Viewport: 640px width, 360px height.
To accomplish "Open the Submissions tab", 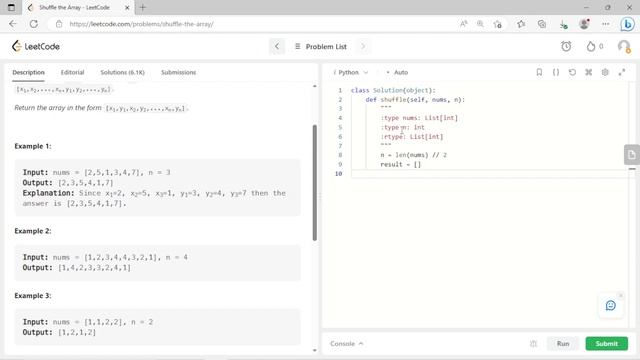I will (x=178, y=72).
